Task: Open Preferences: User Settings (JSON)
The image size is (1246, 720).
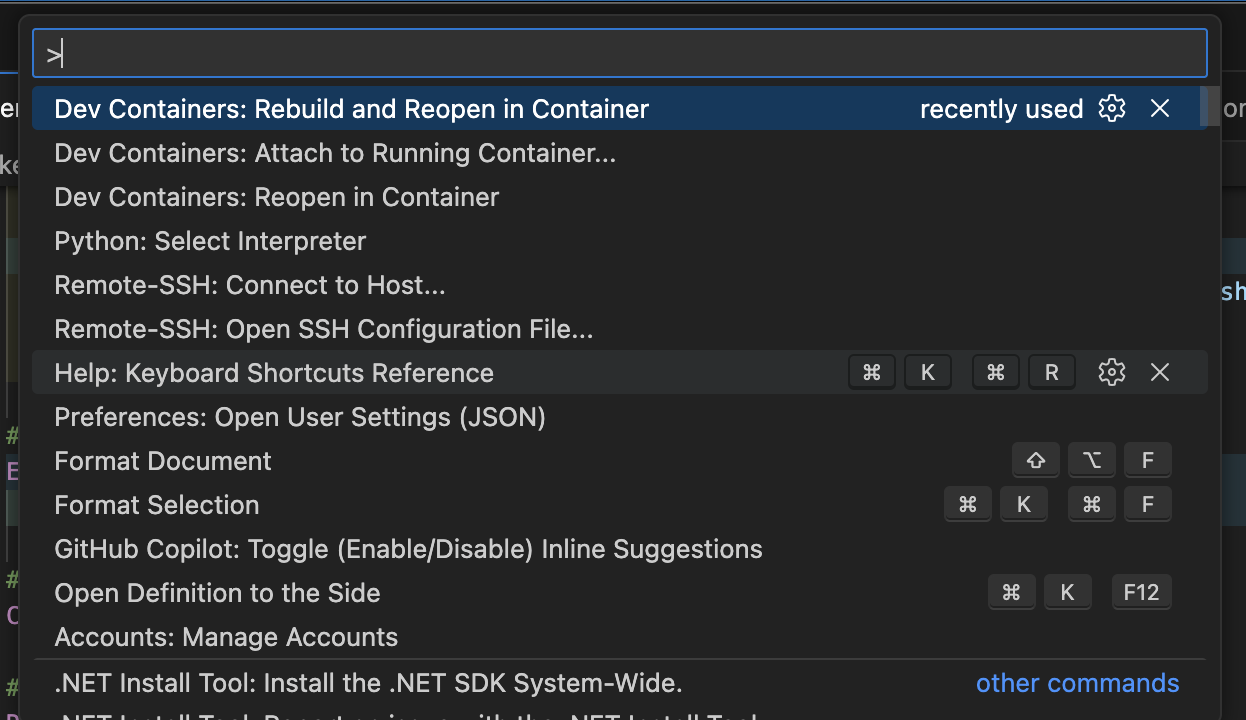Action: [x=300, y=417]
